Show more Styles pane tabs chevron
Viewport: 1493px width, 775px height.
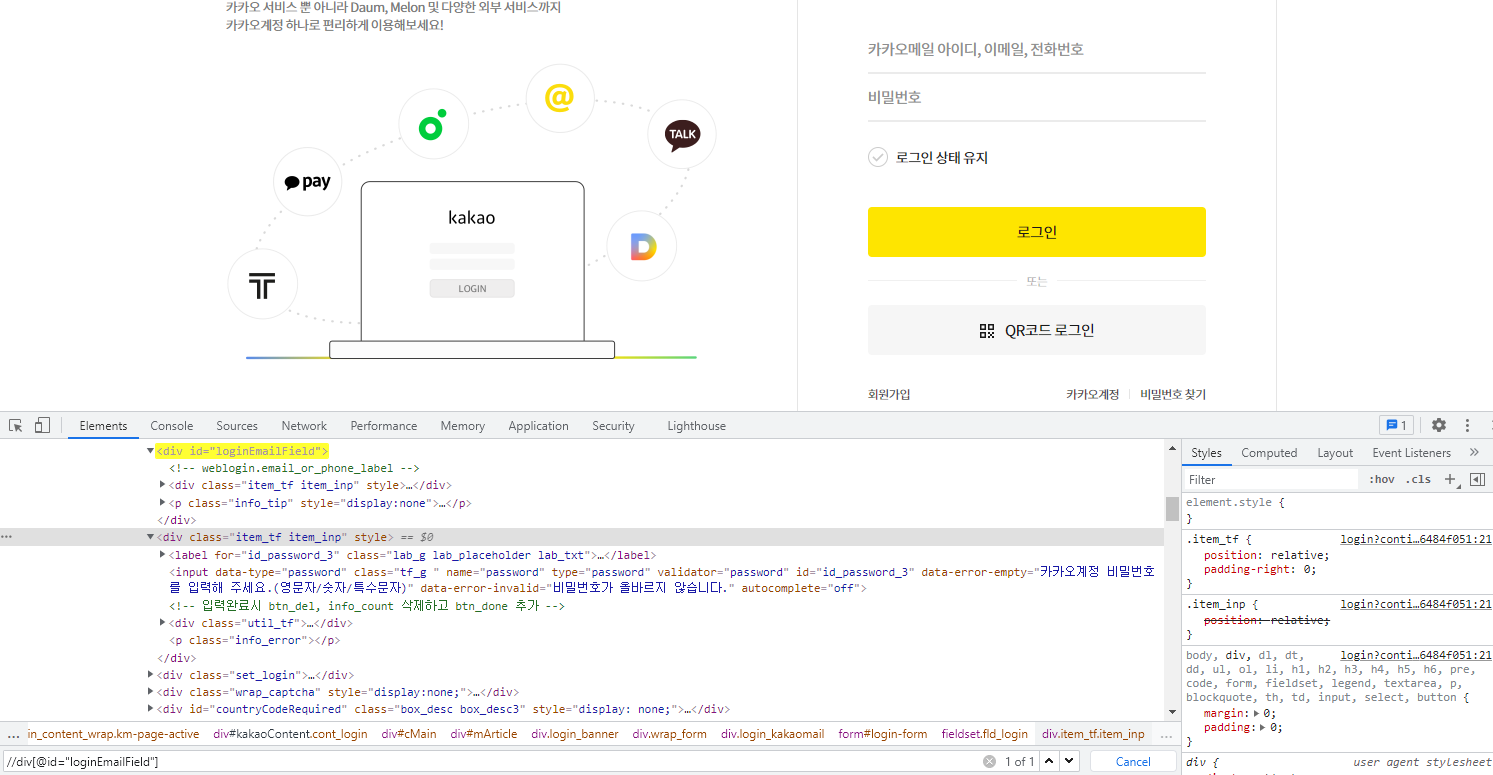pos(1473,452)
